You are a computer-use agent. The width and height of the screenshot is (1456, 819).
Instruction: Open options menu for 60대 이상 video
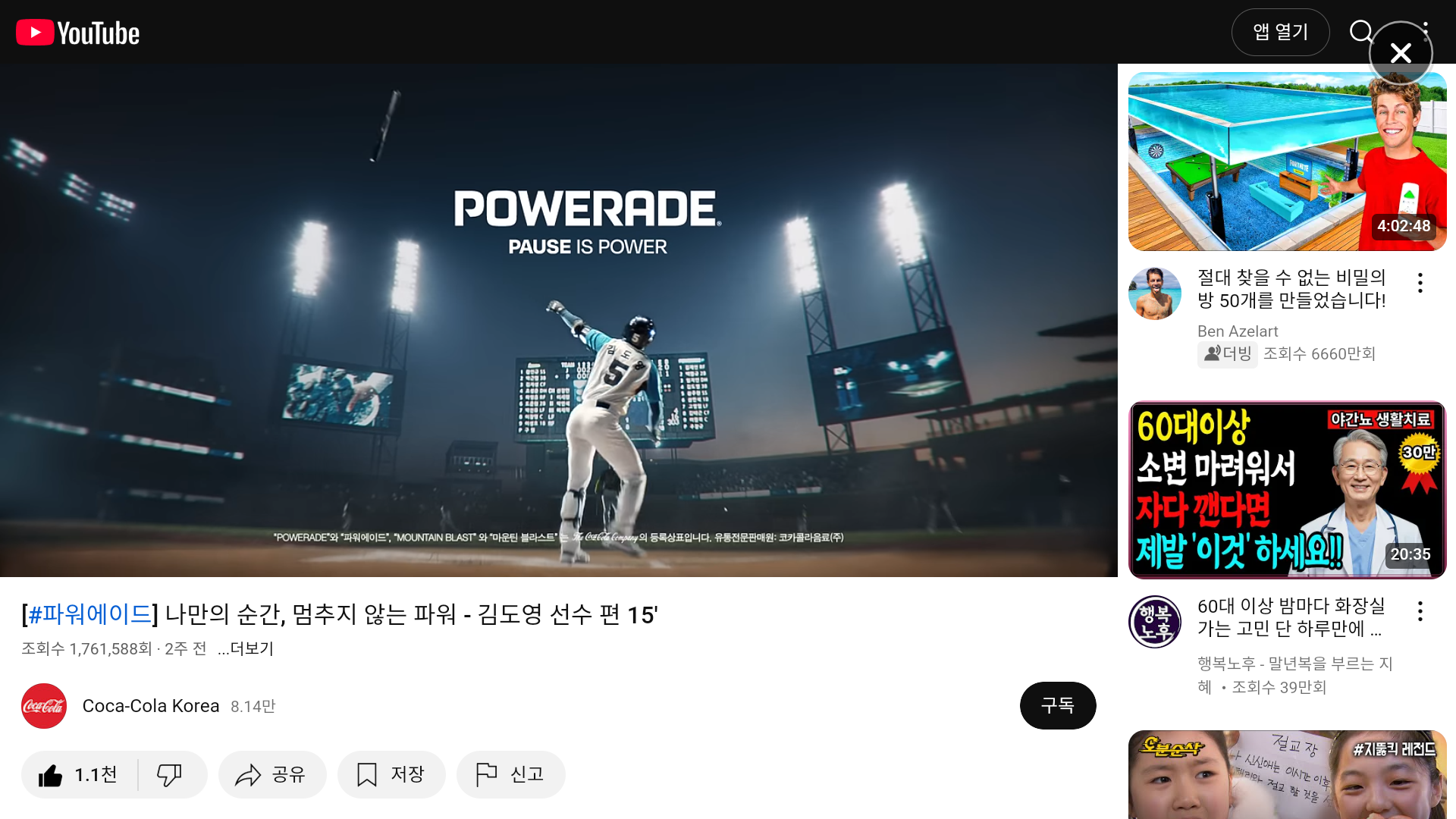click(1420, 611)
